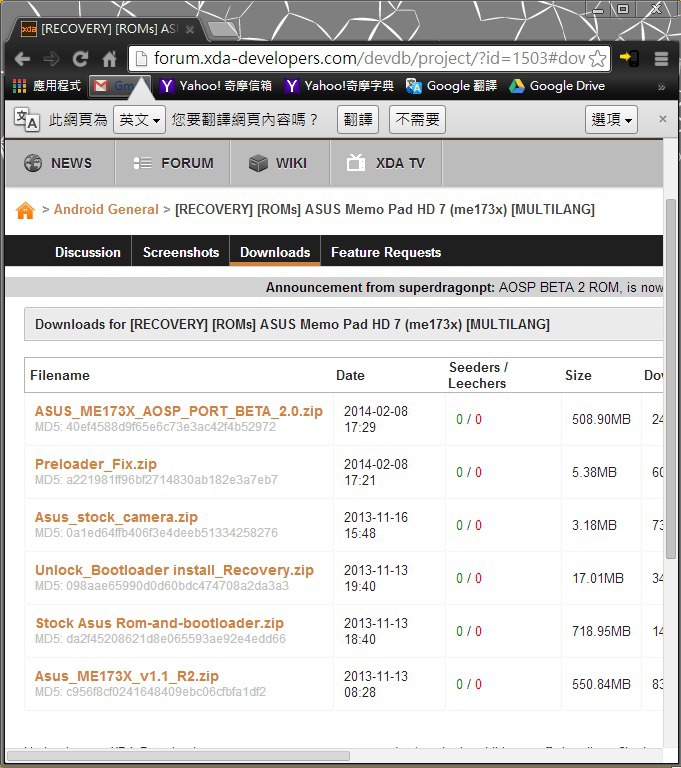Open the Android General breadcrumb link
Viewport: 681px width, 768px height.
[x=106, y=210]
